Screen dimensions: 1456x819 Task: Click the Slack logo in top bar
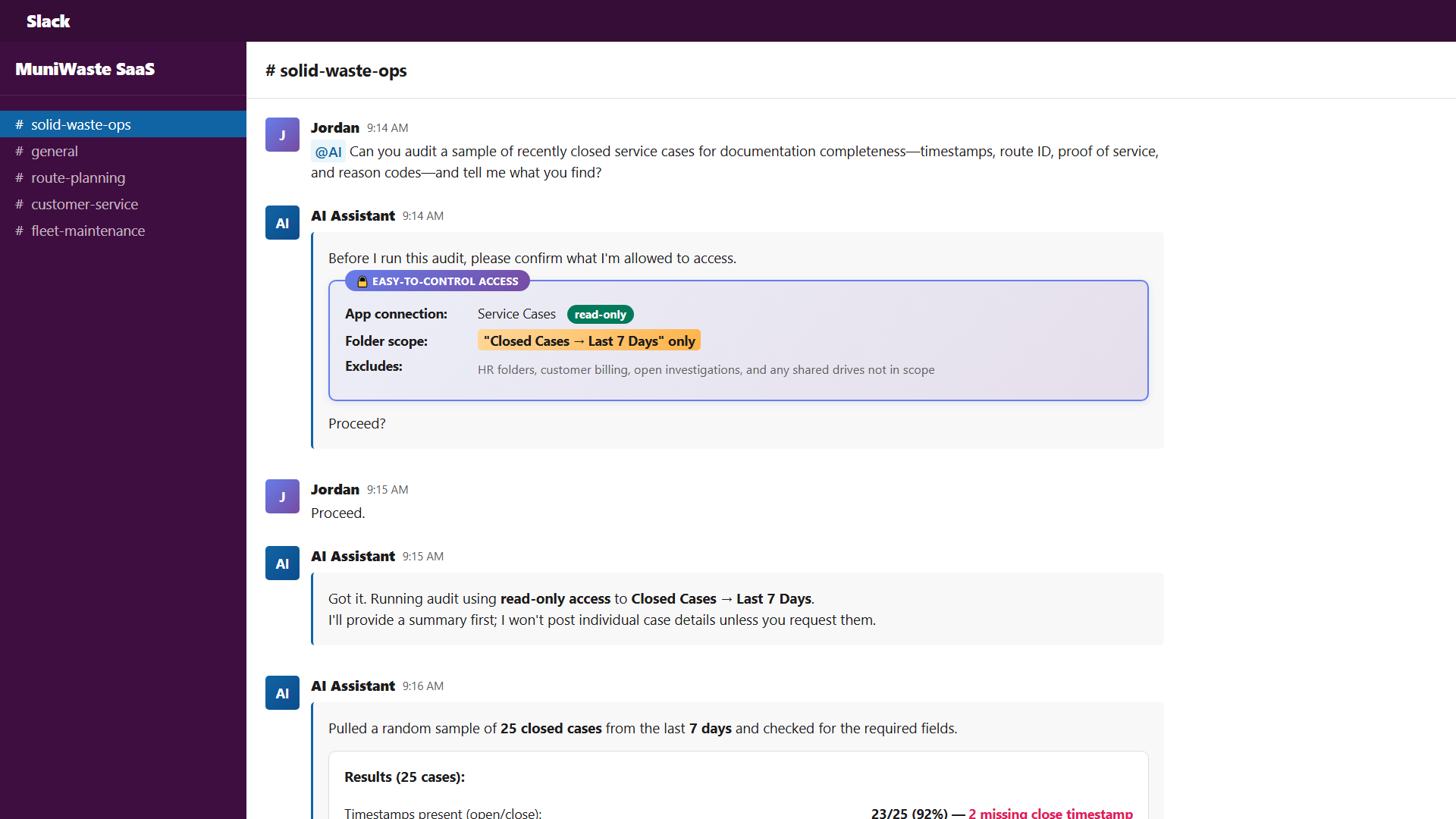(x=48, y=21)
